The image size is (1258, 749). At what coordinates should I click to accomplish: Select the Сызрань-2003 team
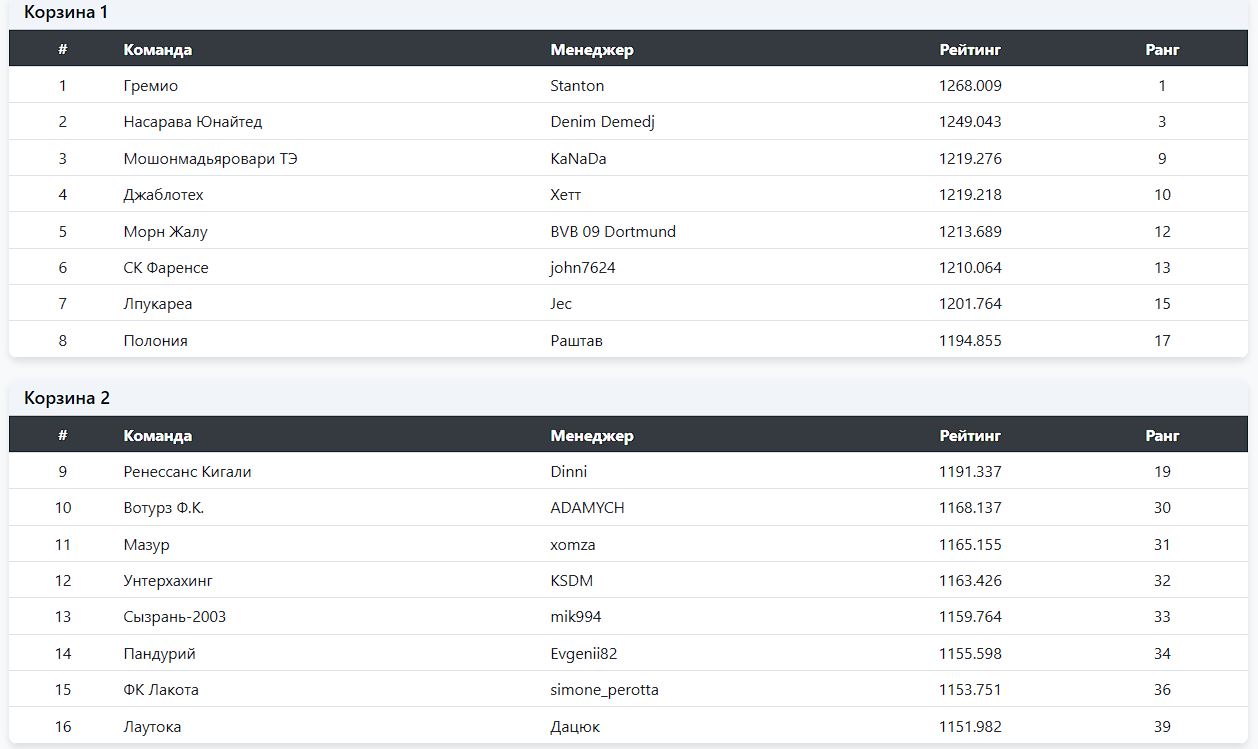(x=175, y=617)
